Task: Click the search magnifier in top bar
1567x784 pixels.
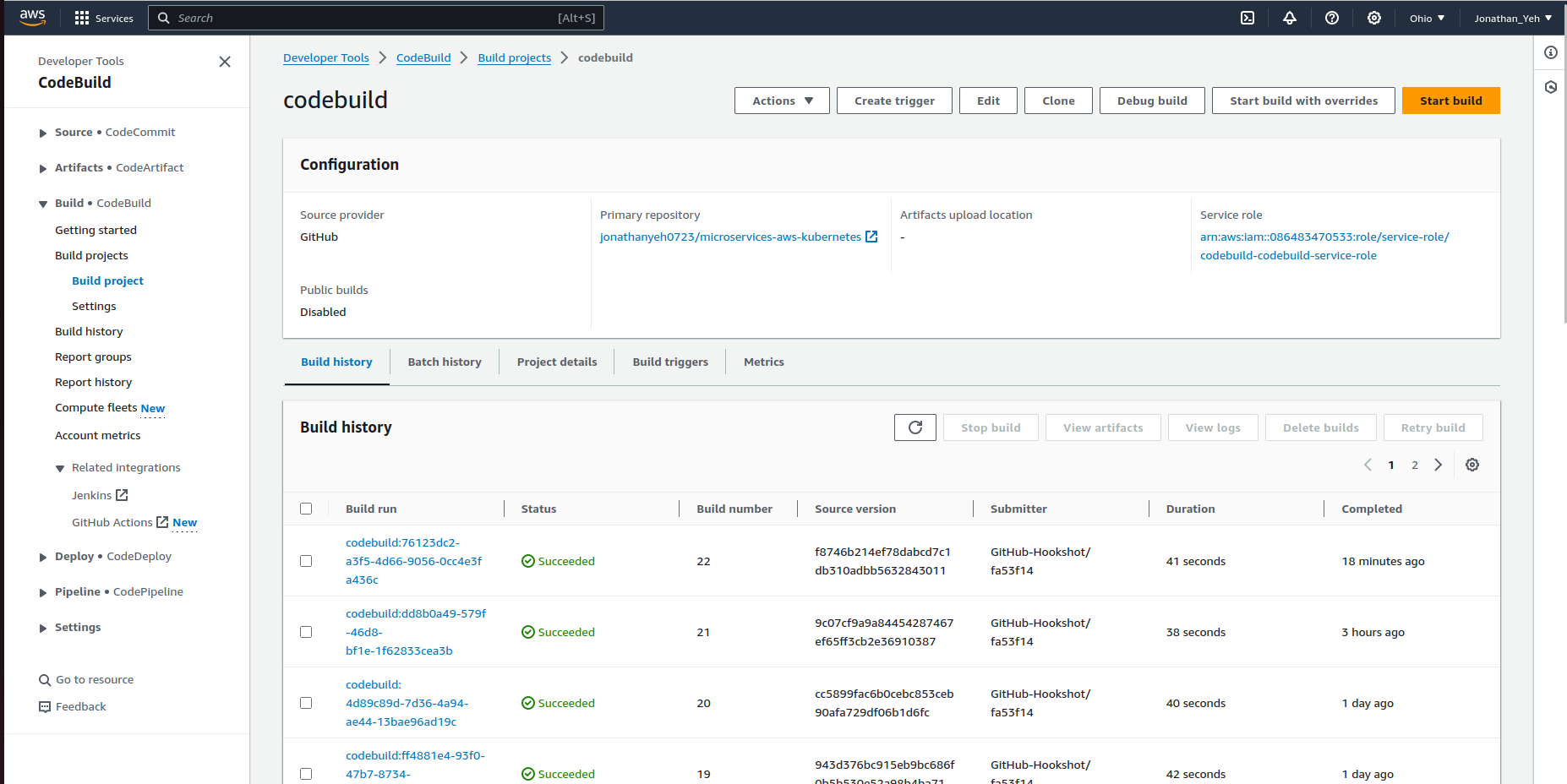Action: [x=164, y=18]
